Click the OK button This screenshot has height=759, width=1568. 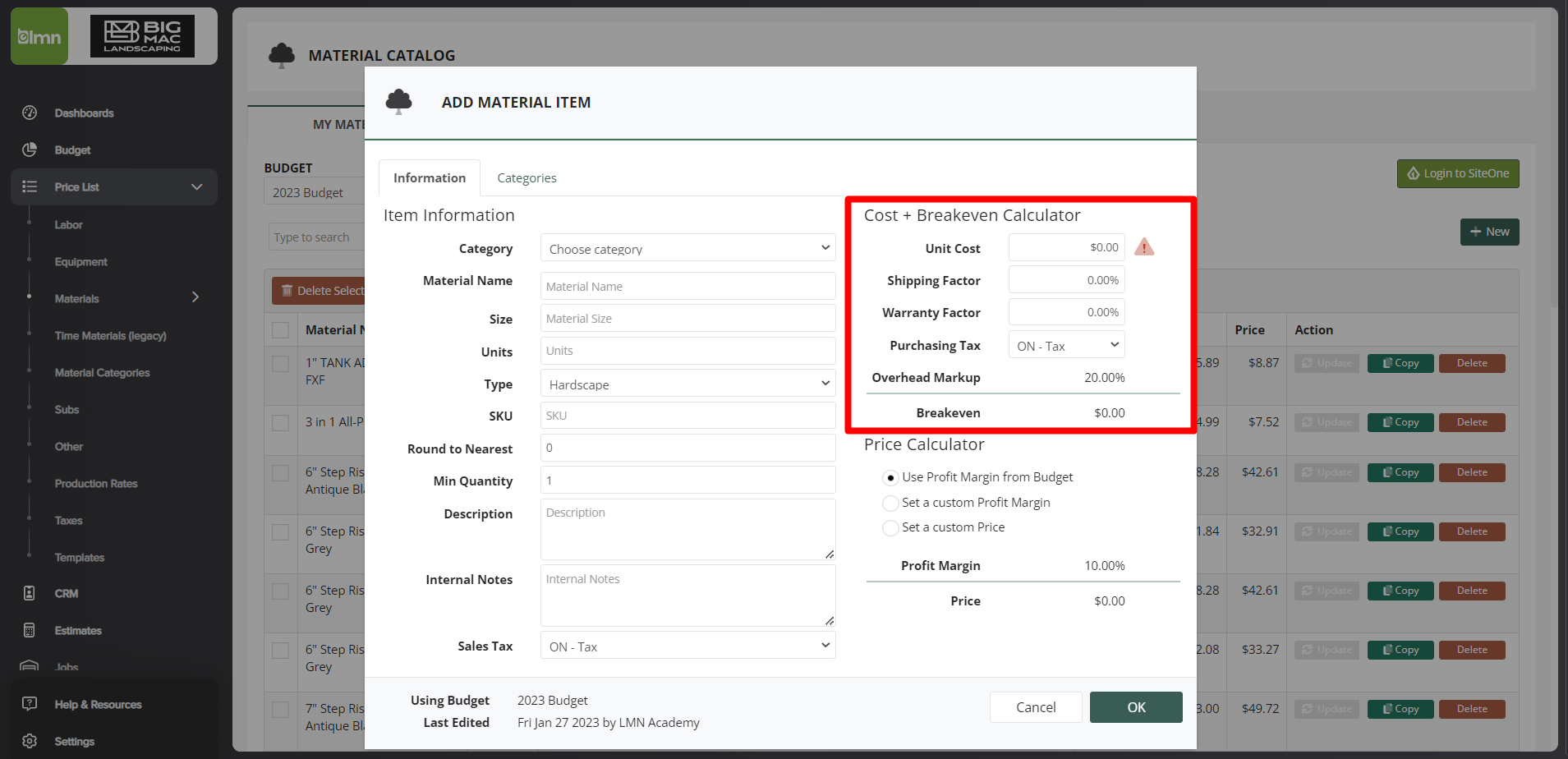click(1136, 707)
